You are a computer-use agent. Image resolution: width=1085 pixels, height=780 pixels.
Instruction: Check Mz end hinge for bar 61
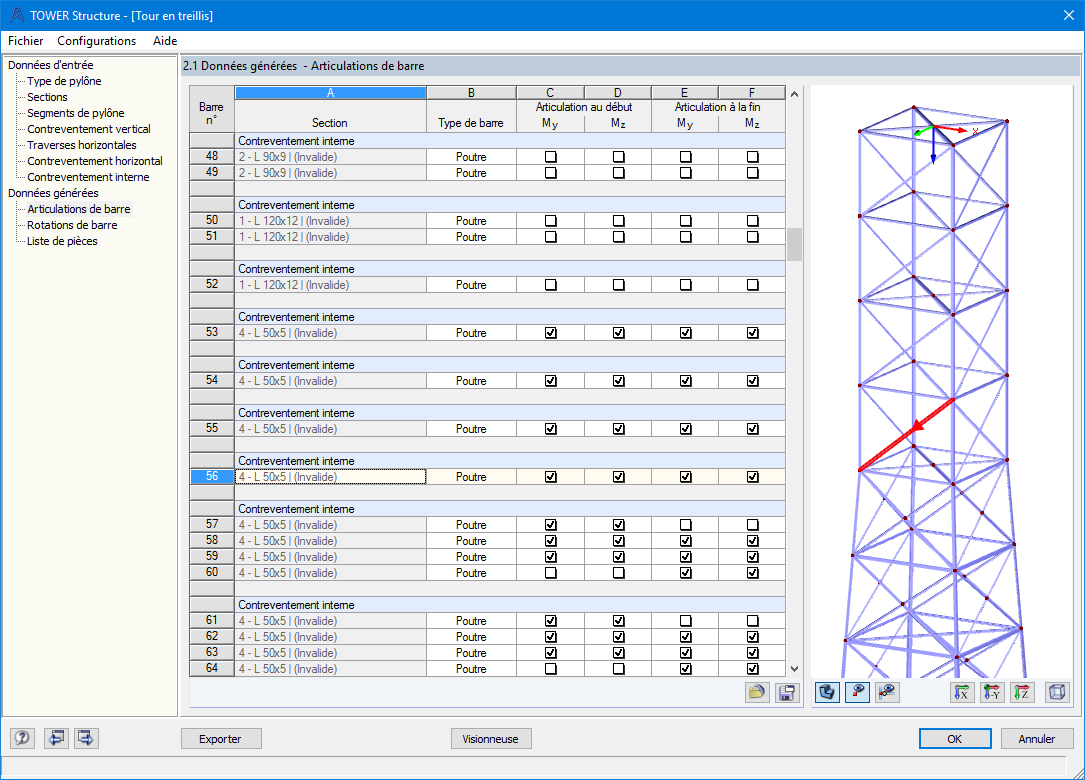pos(753,622)
